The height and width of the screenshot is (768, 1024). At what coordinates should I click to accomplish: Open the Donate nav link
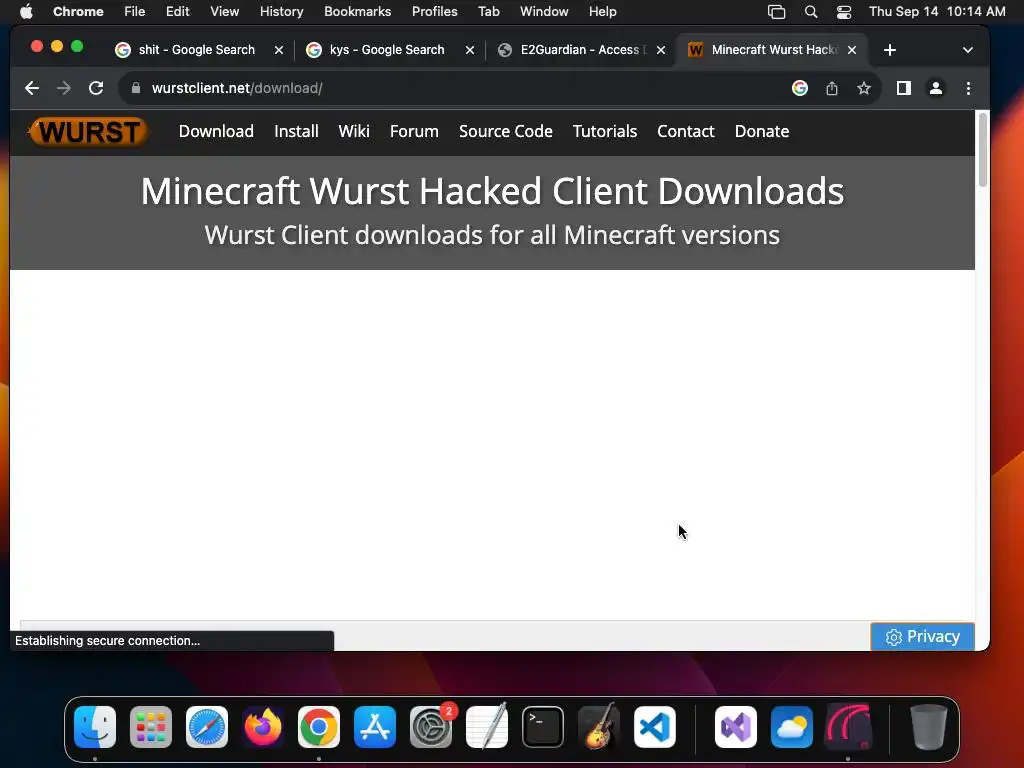[761, 131]
